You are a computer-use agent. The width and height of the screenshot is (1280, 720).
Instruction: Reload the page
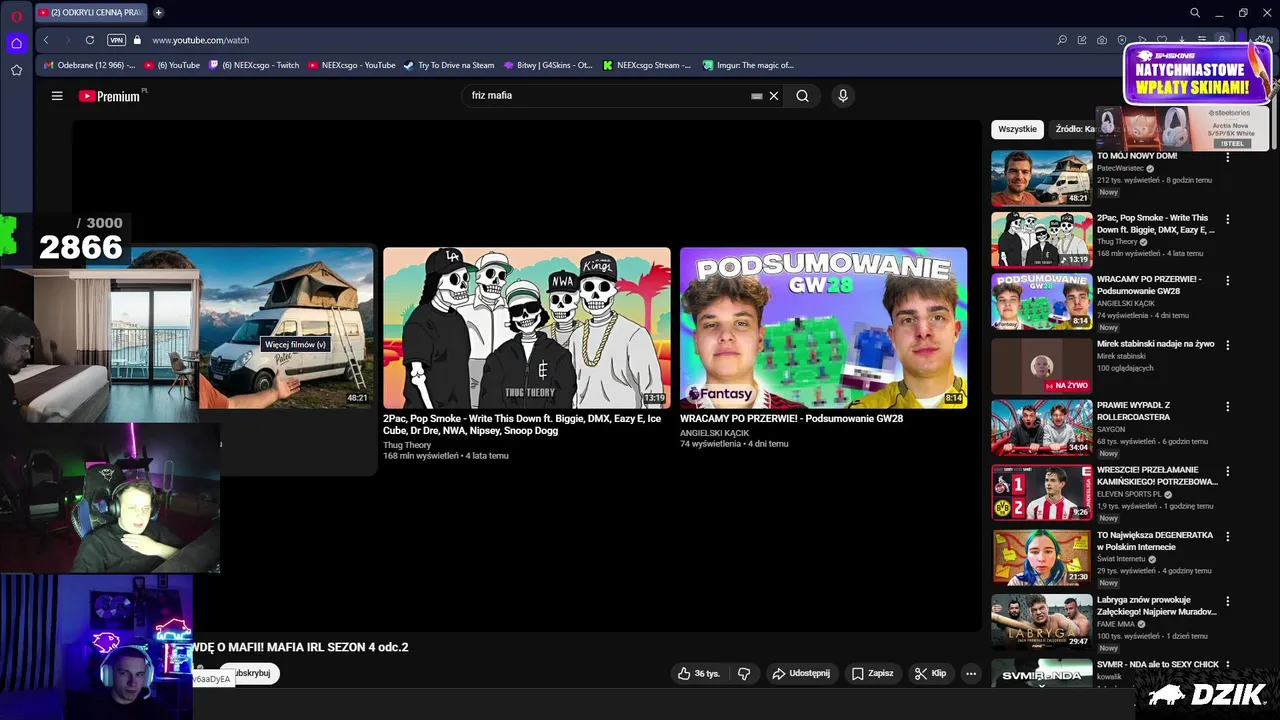tap(90, 40)
